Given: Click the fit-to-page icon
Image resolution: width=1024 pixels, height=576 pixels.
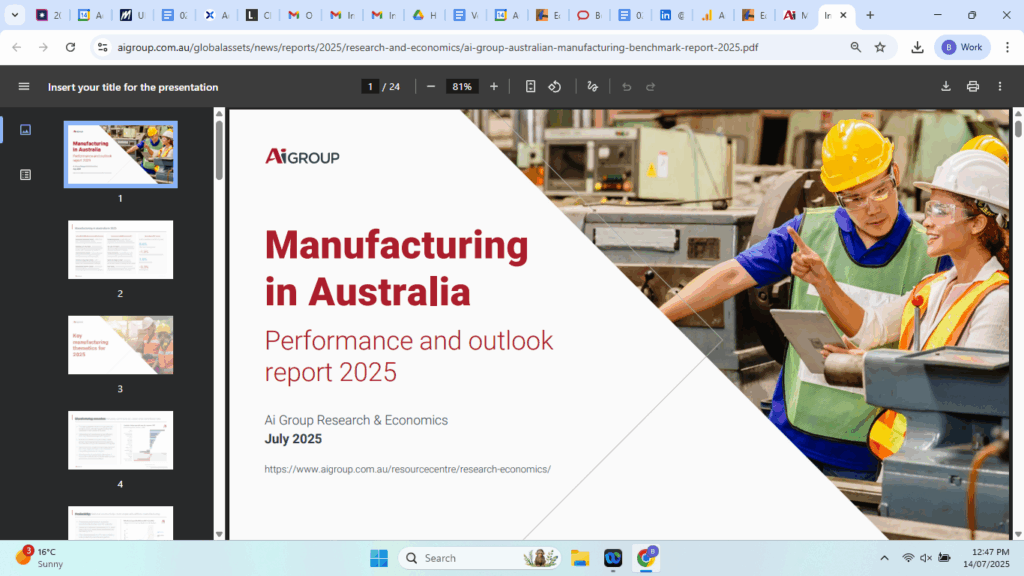Looking at the screenshot, I should pos(531,86).
